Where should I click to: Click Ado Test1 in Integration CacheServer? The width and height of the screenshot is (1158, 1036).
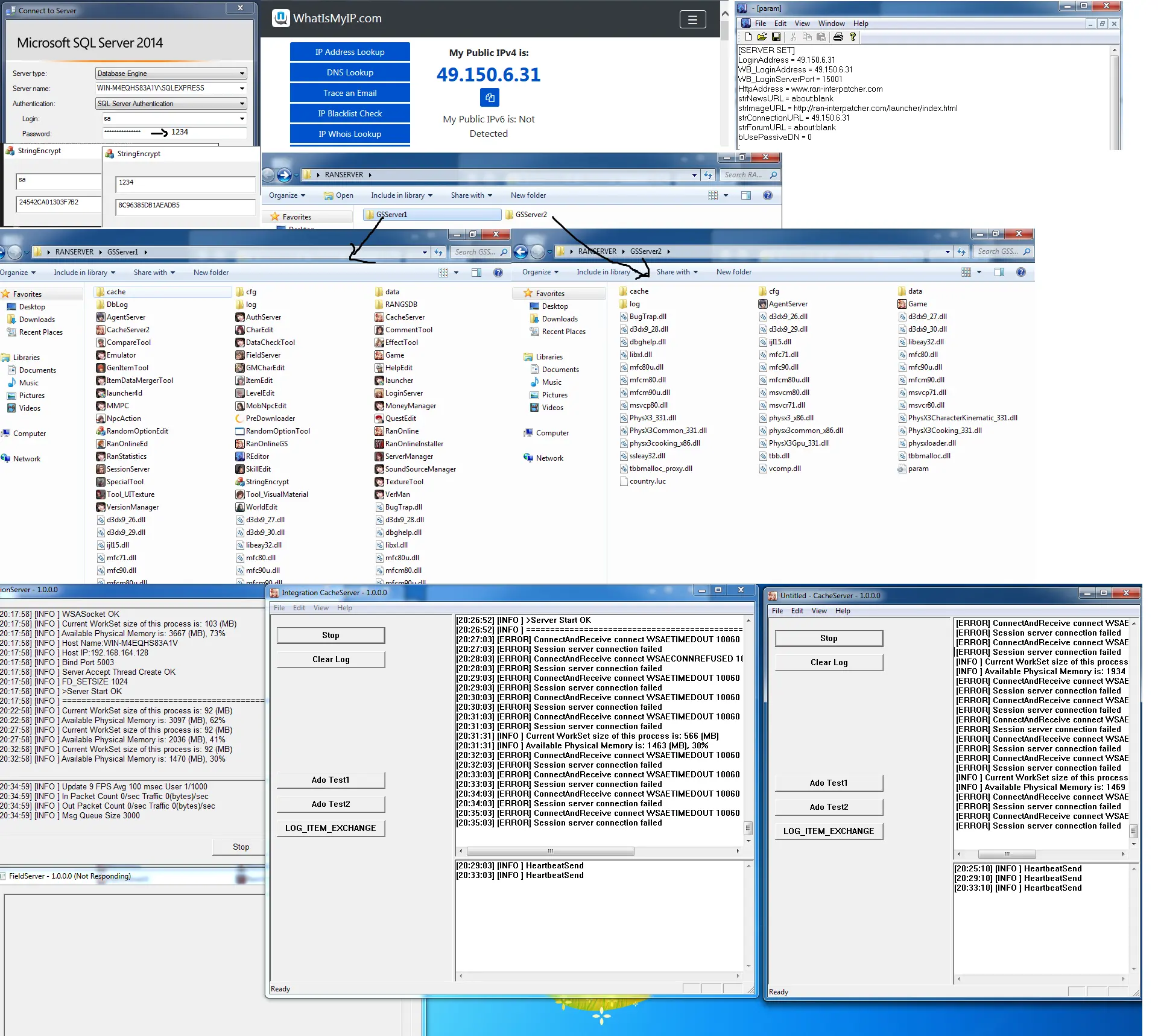click(331, 780)
